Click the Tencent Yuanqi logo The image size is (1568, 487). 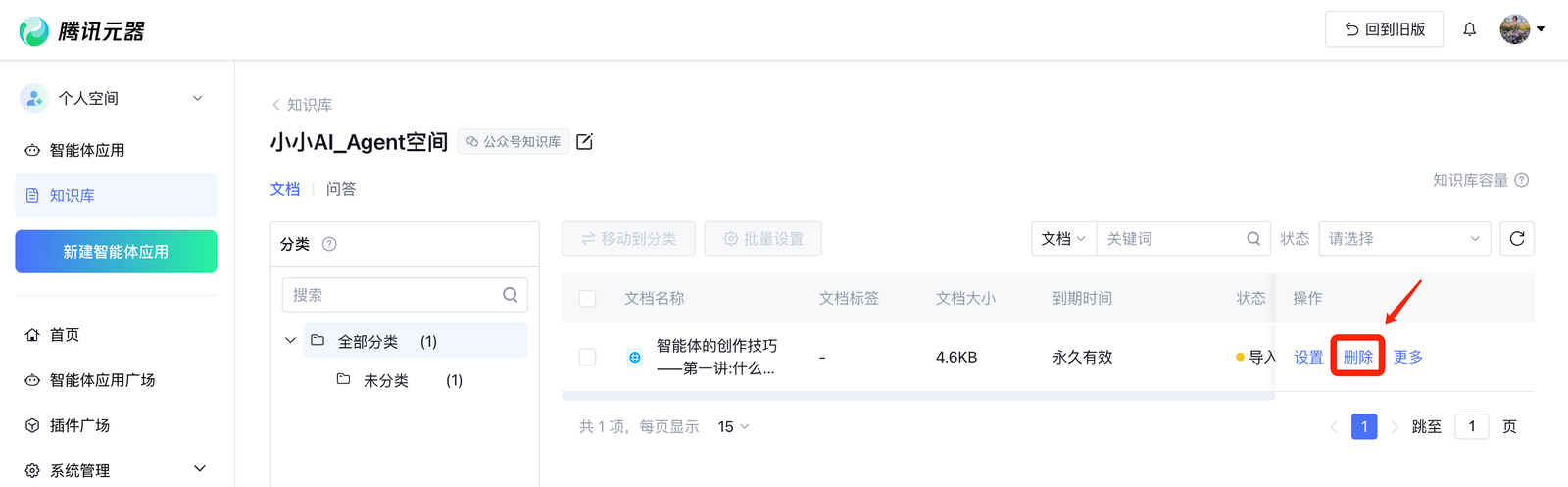[81, 31]
